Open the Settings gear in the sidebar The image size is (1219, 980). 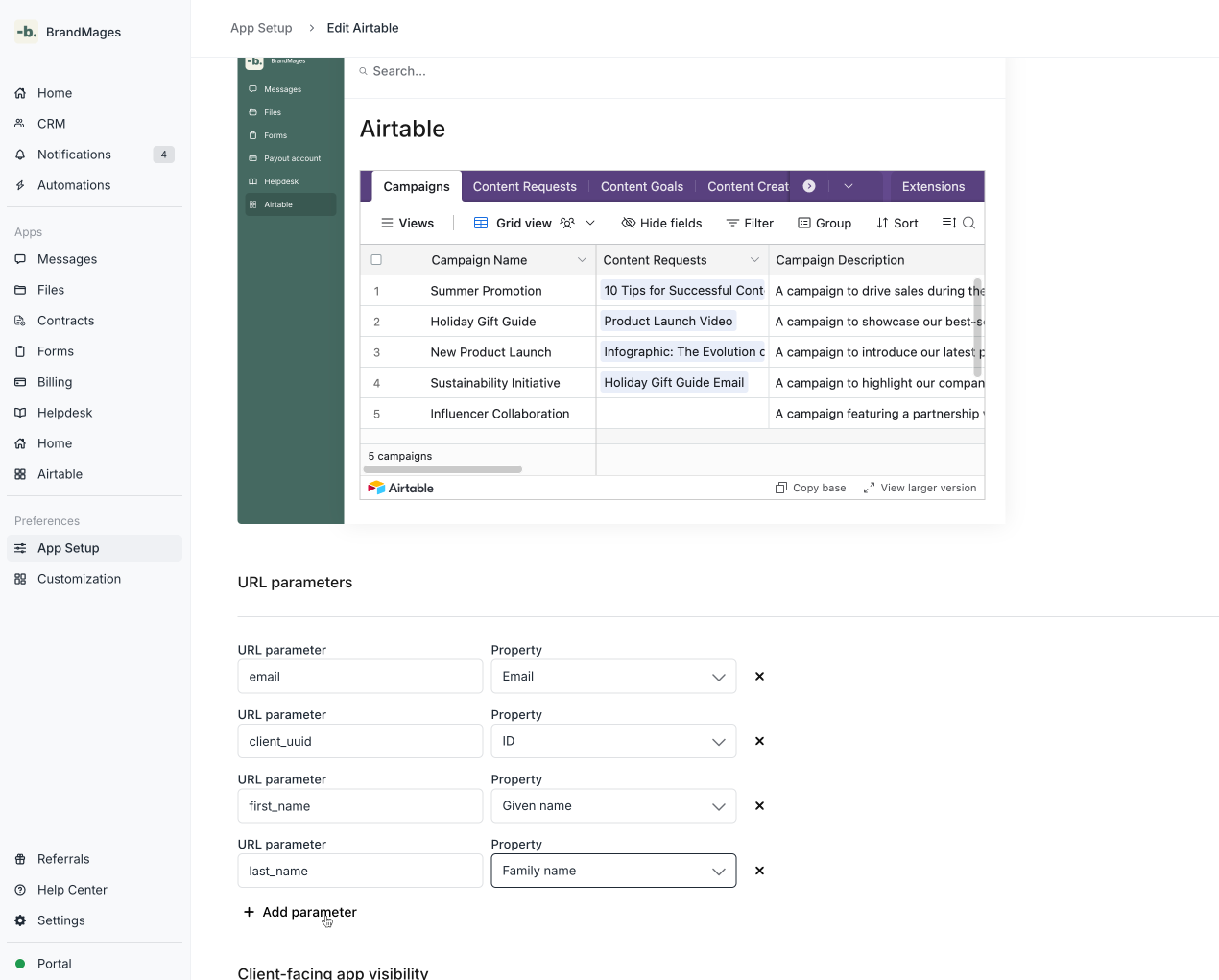20,920
